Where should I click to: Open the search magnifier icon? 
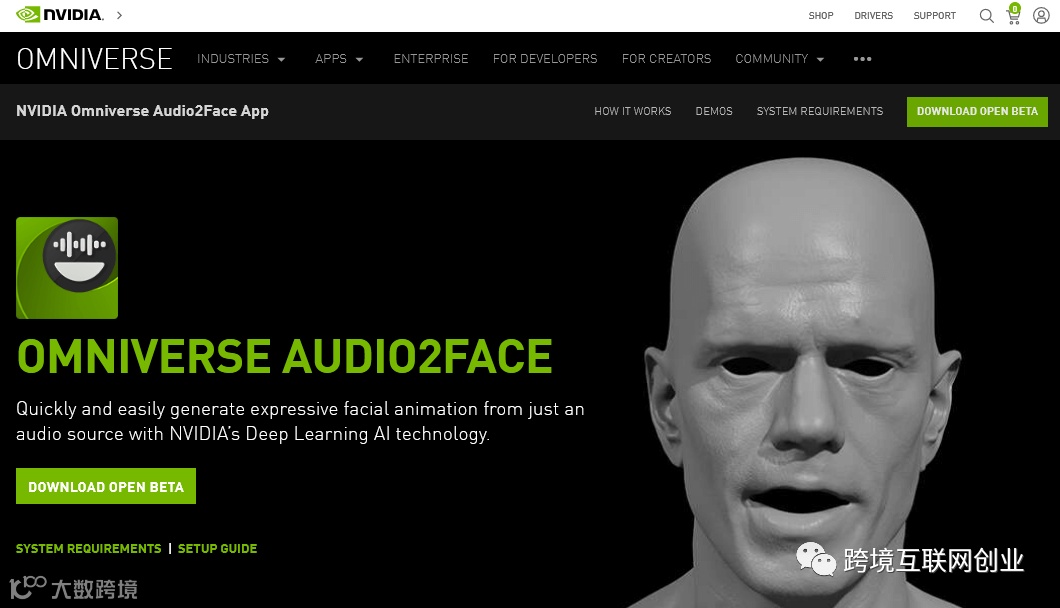986,16
